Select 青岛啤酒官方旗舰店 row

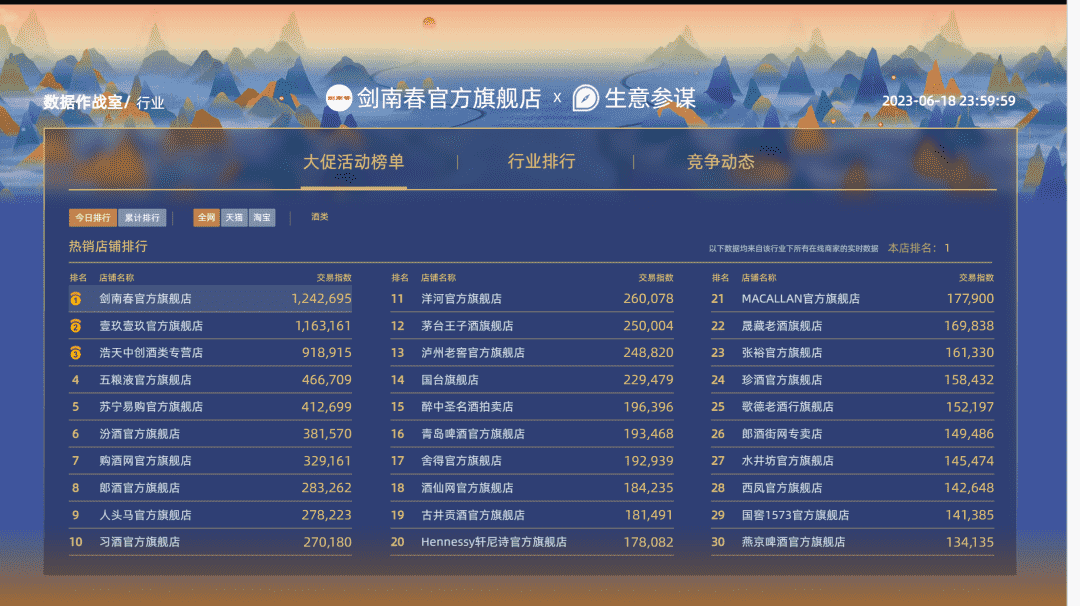pos(532,434)
